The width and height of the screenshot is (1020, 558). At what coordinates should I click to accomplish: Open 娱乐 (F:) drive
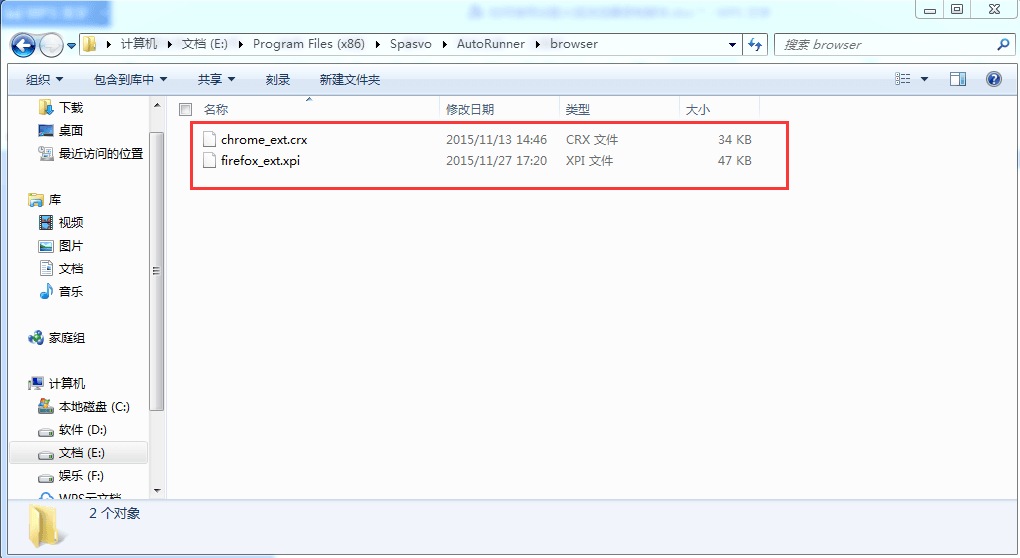click(x=81, y=475)
